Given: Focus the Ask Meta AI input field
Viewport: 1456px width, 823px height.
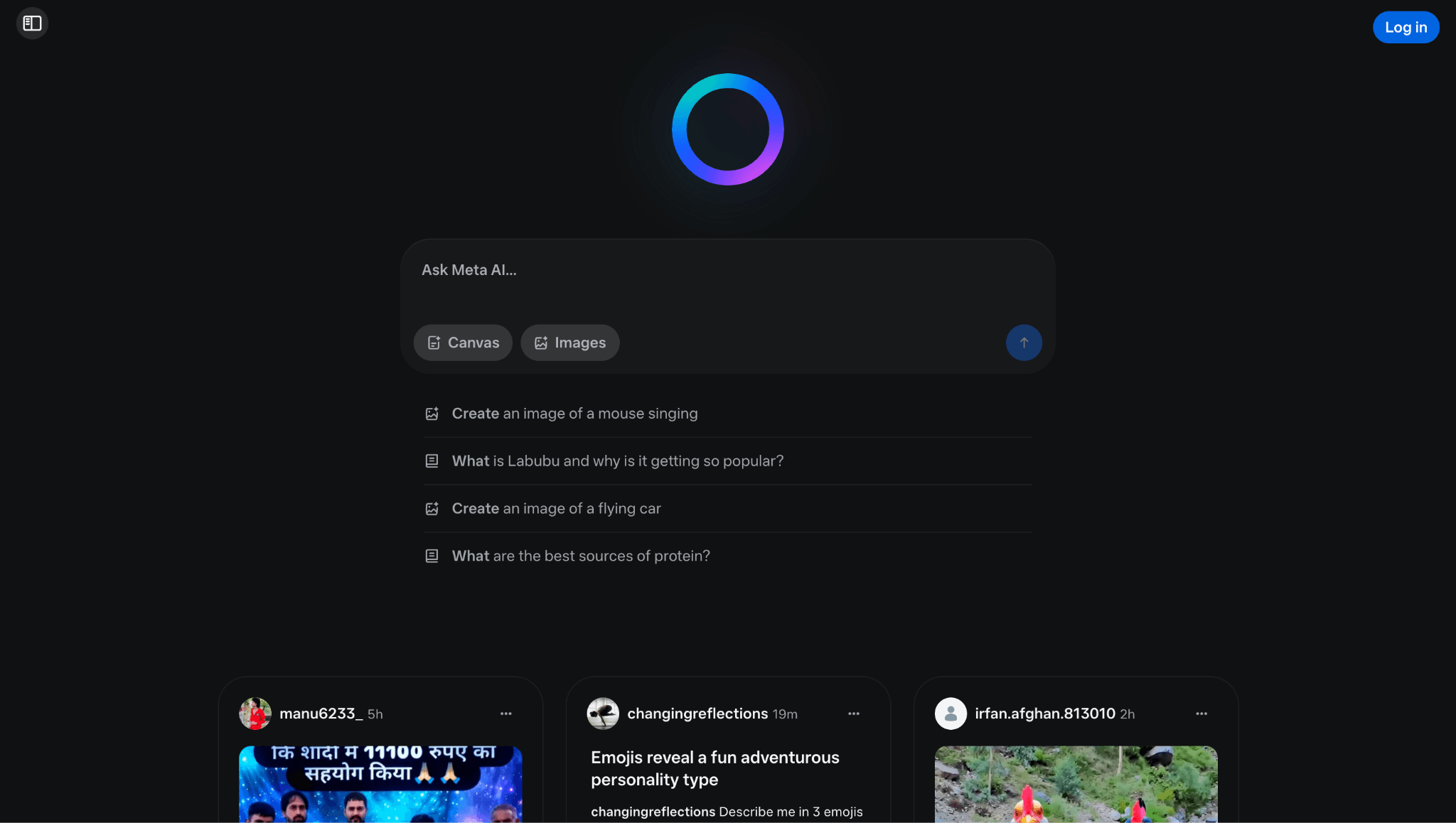Looking at the screenshot, I should [x=727, y=270].
